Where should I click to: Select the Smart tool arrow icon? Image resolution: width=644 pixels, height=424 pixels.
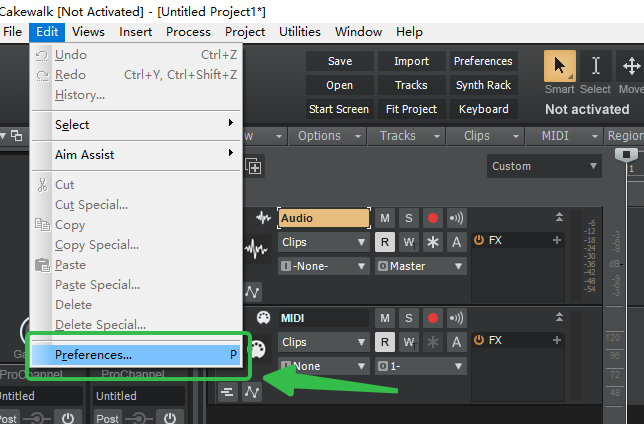[559, 66]
